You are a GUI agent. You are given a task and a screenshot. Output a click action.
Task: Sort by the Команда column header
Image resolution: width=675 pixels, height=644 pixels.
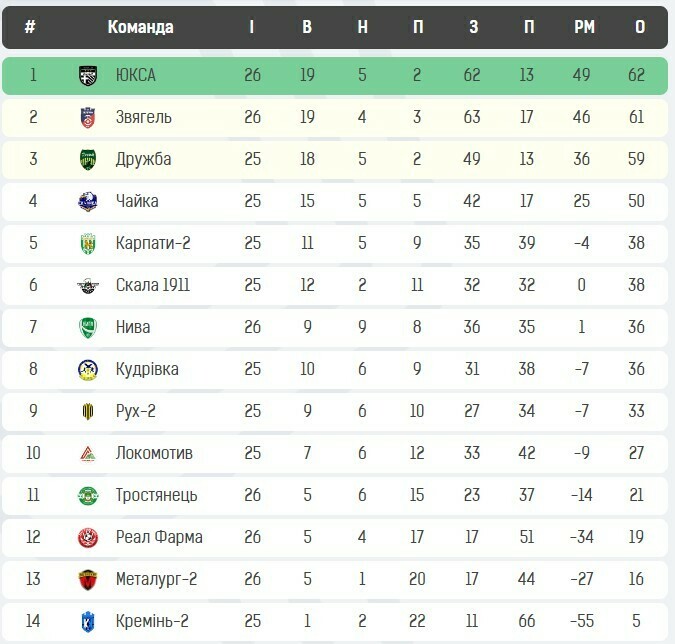[x=140, y=27]
